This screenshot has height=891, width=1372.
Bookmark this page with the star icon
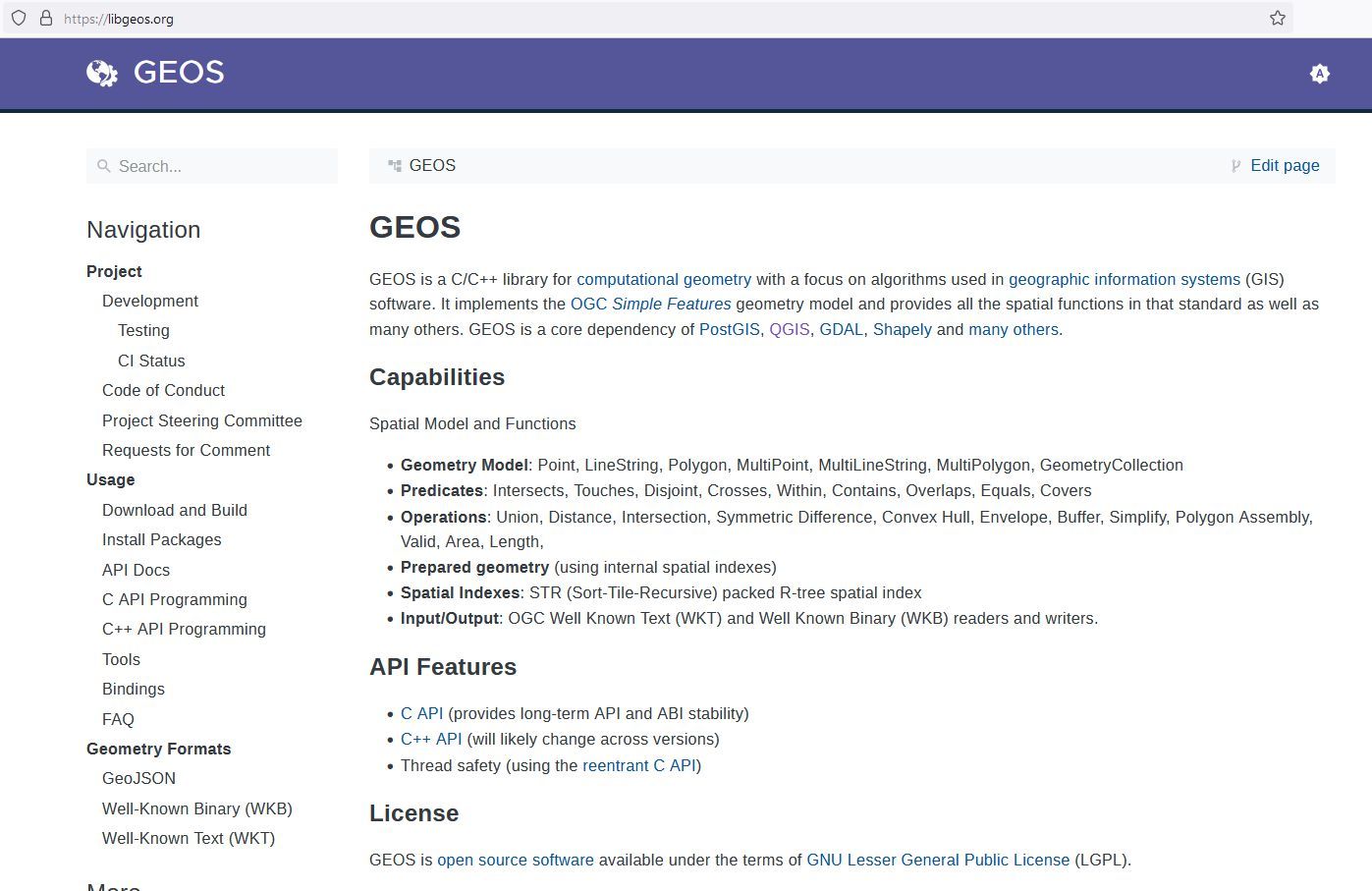(x=1278, y=18)
